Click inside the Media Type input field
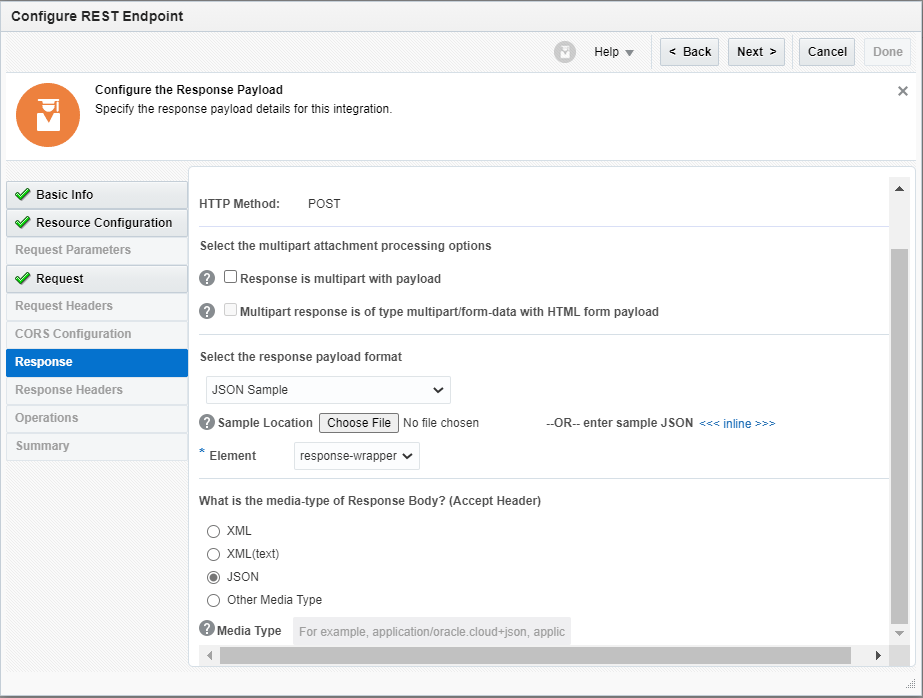The image size is (923, 698). 430,631
